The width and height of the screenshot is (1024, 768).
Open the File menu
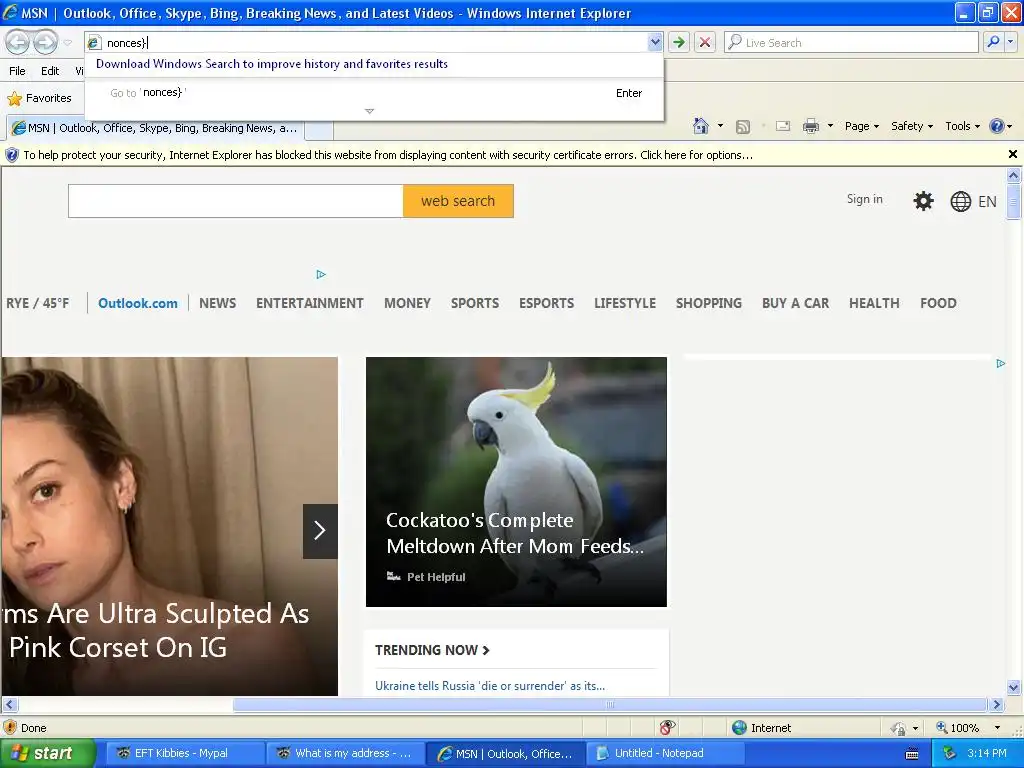tap(18, 71)
